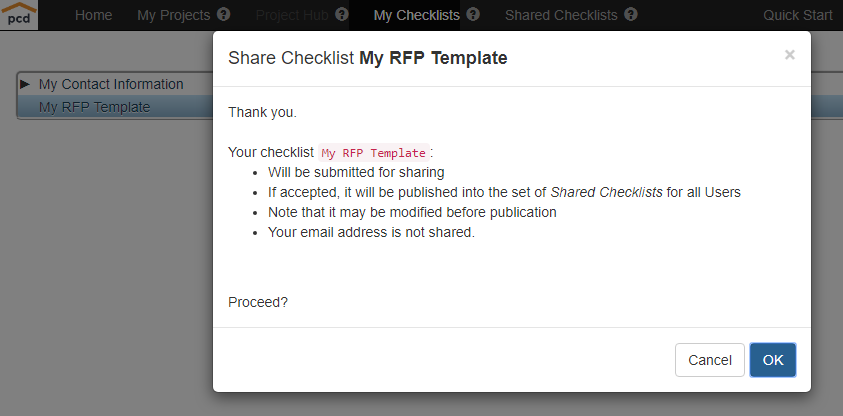Image resolution: width=843 pixels, height=416 pixels.
Task: Click the My Checklists help question icon
Action: coord(473,15)
